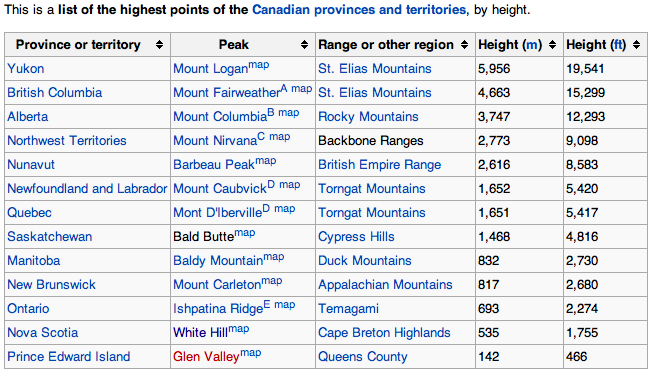
Task: Follow the Mount Fairweather peak link
Action: coord(226,93)
